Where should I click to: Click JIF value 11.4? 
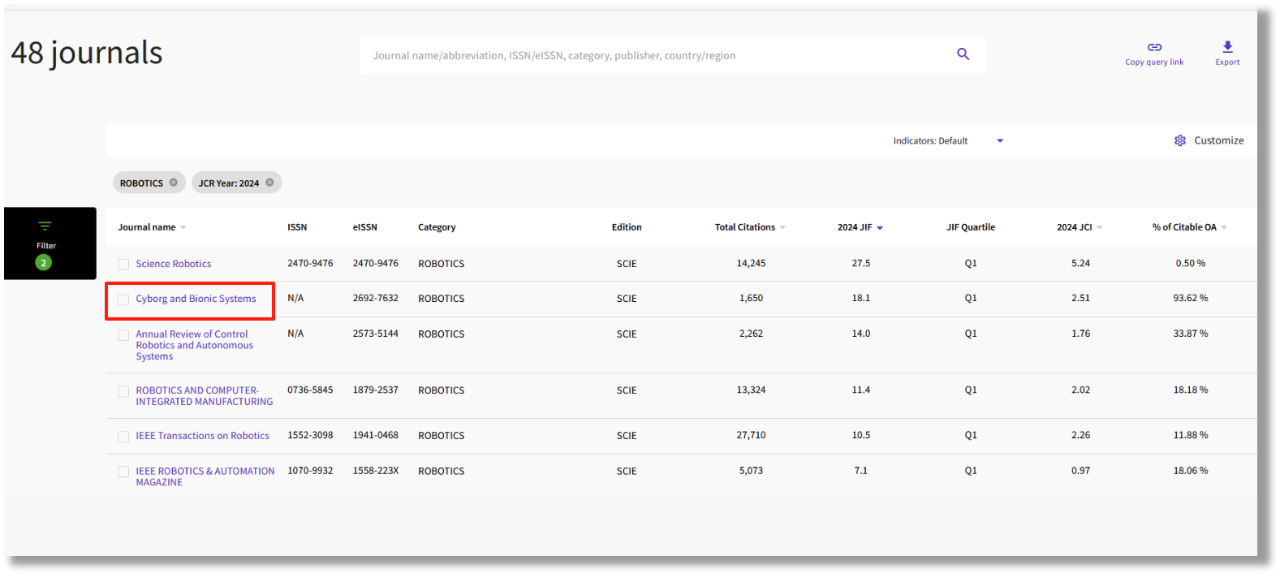861,390
